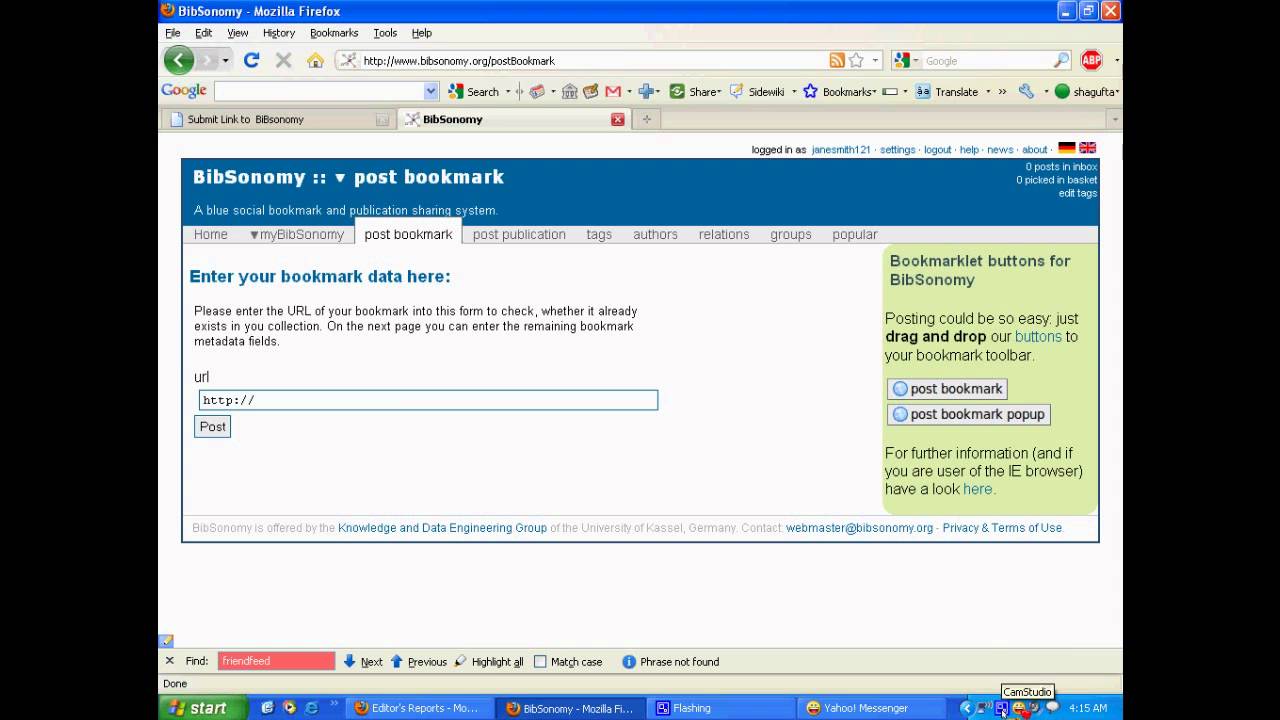Close the BibSonomy tab with red X
1280x720 pixels.
pyautogui.click(x=618, y=119)
